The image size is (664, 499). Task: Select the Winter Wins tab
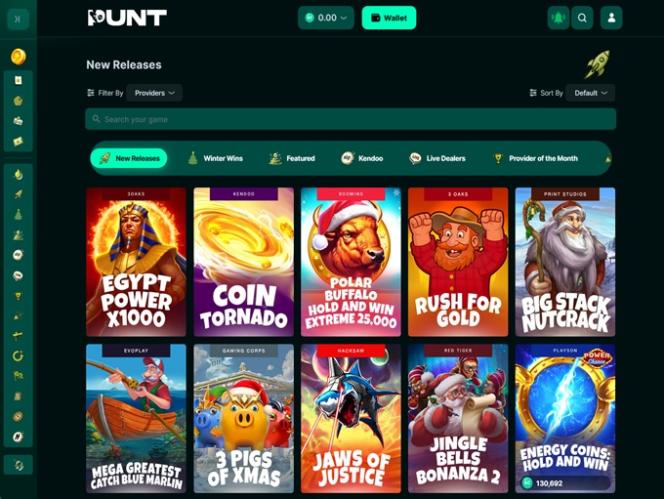point(216,158)
